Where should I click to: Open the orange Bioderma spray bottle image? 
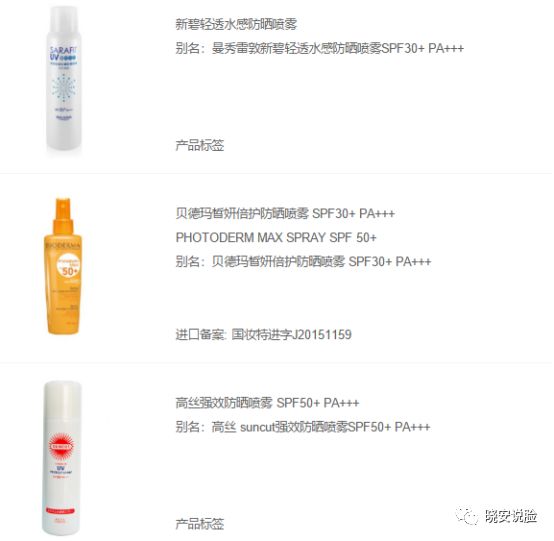click(x=63, y=266)
